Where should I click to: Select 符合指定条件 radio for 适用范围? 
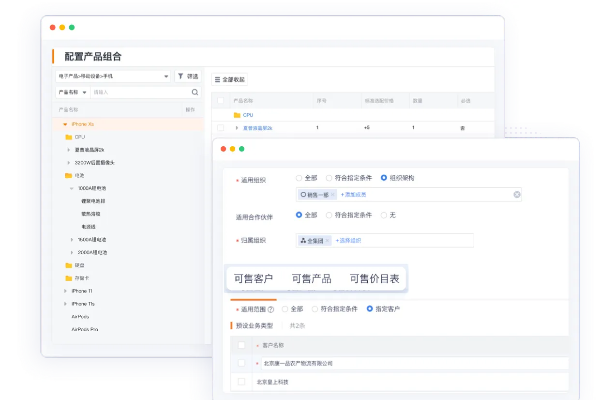click(315, 309)
